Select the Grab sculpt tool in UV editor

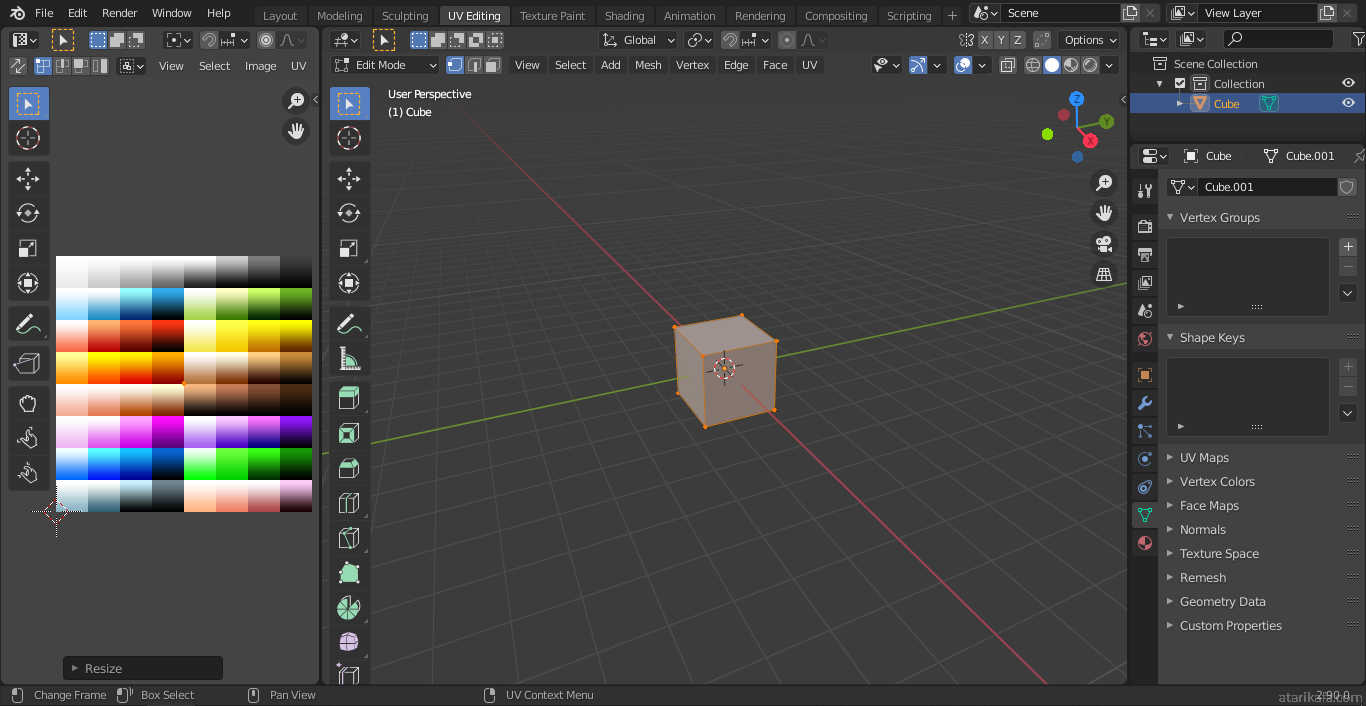[28, 404]
